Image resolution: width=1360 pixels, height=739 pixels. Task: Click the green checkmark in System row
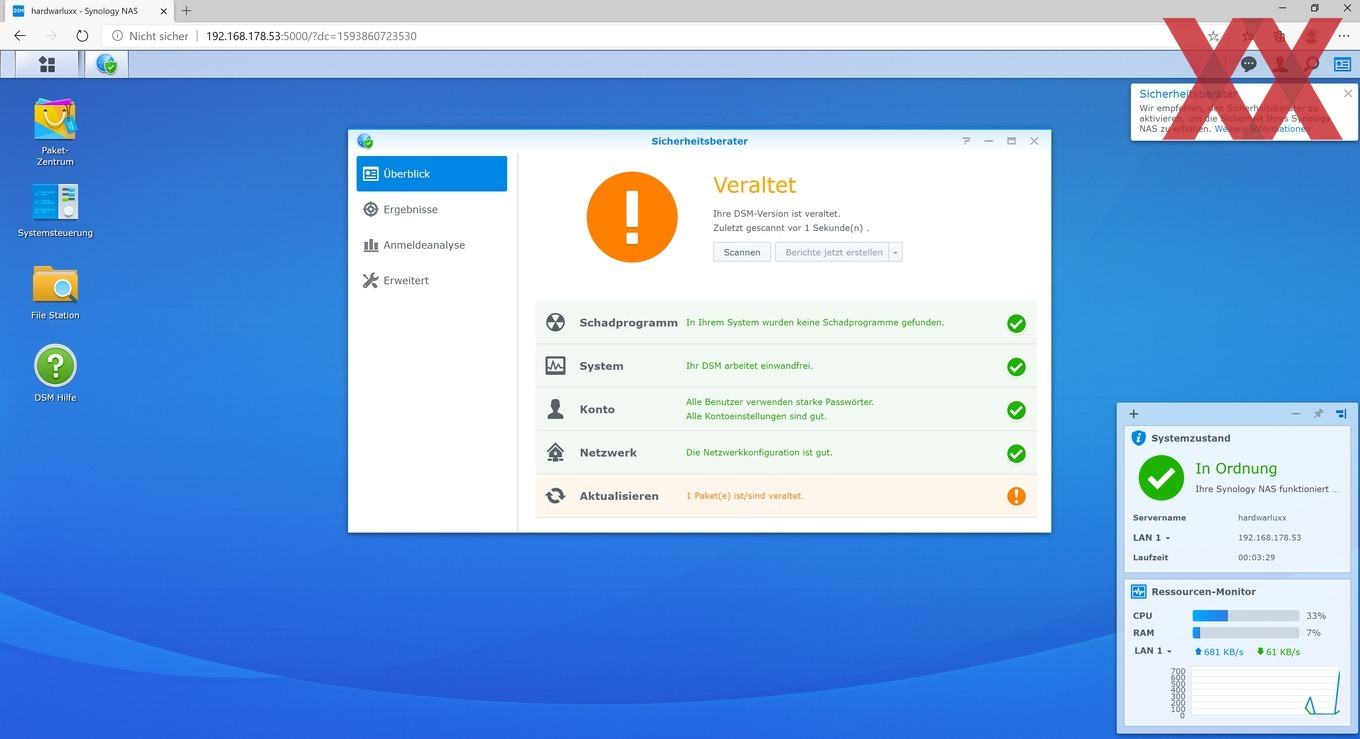pos(1016,367)
